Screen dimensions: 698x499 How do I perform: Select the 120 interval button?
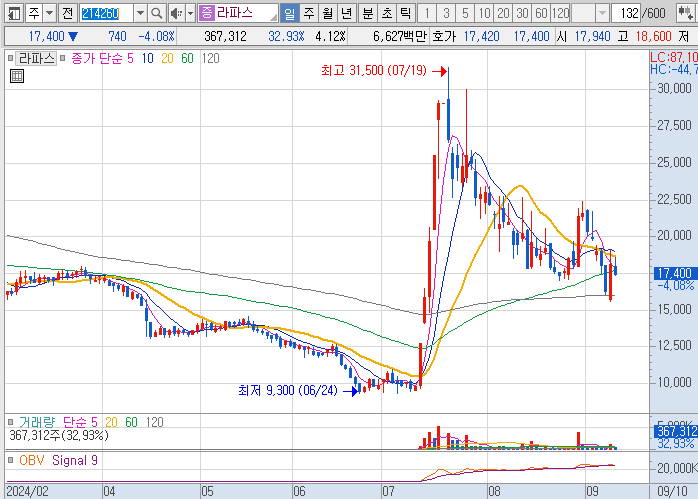point(560,13)
